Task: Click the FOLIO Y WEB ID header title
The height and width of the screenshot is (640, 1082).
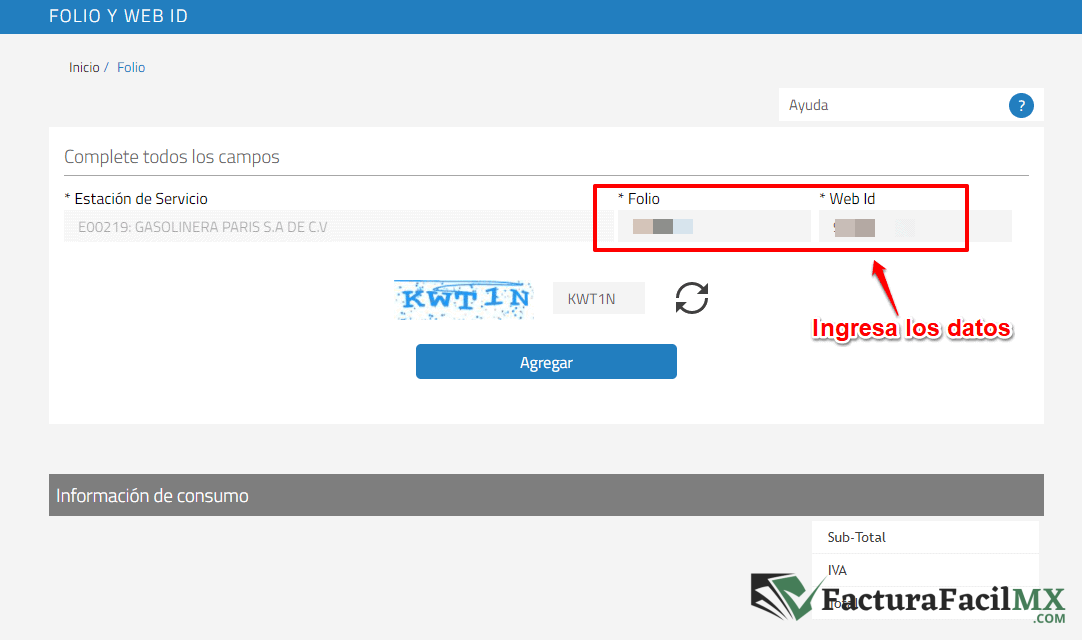Action: 118,16
